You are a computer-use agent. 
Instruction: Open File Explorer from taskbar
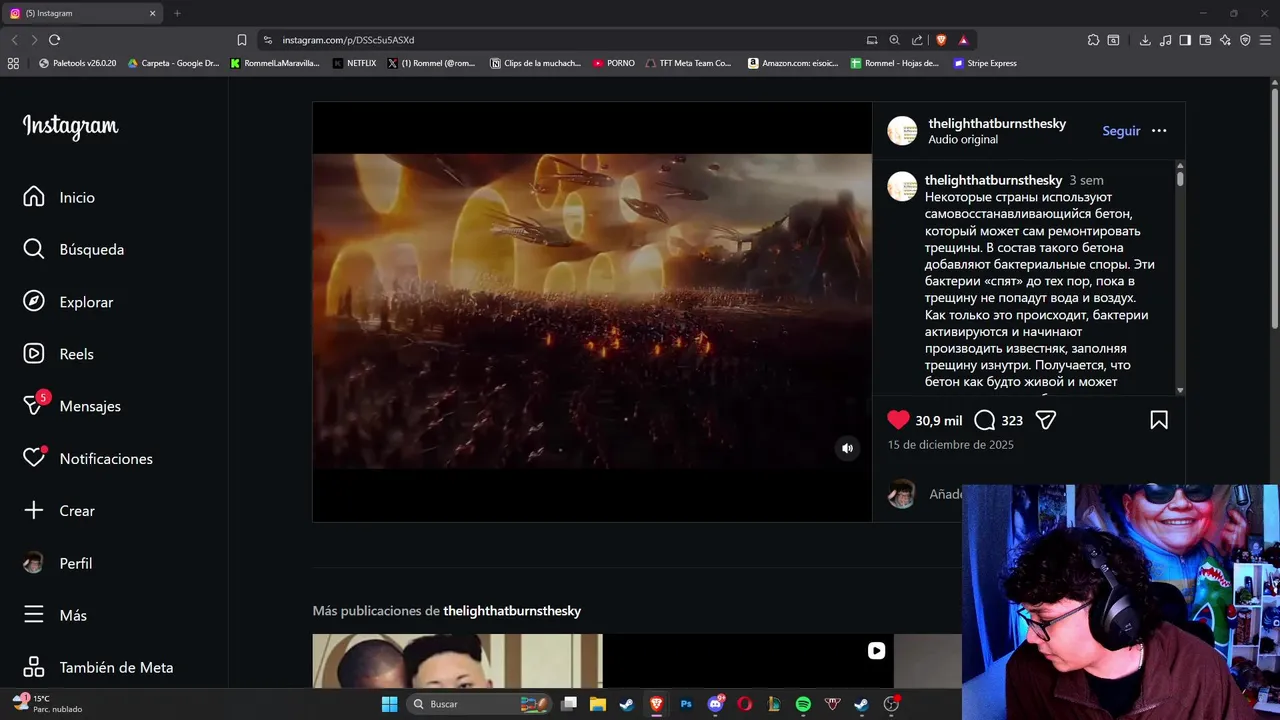[598, 704]
